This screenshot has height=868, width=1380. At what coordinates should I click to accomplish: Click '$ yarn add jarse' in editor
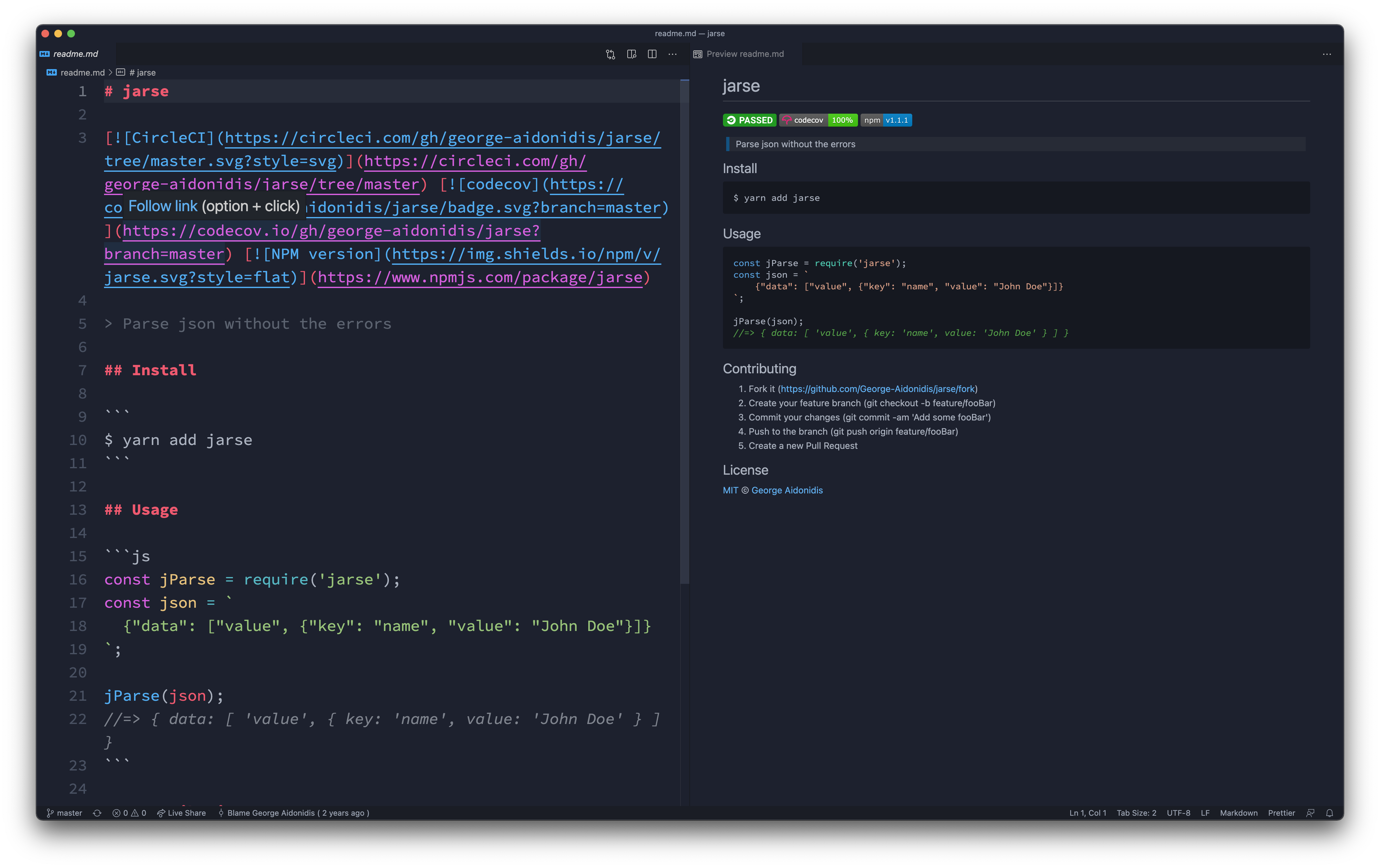[178, 440]
